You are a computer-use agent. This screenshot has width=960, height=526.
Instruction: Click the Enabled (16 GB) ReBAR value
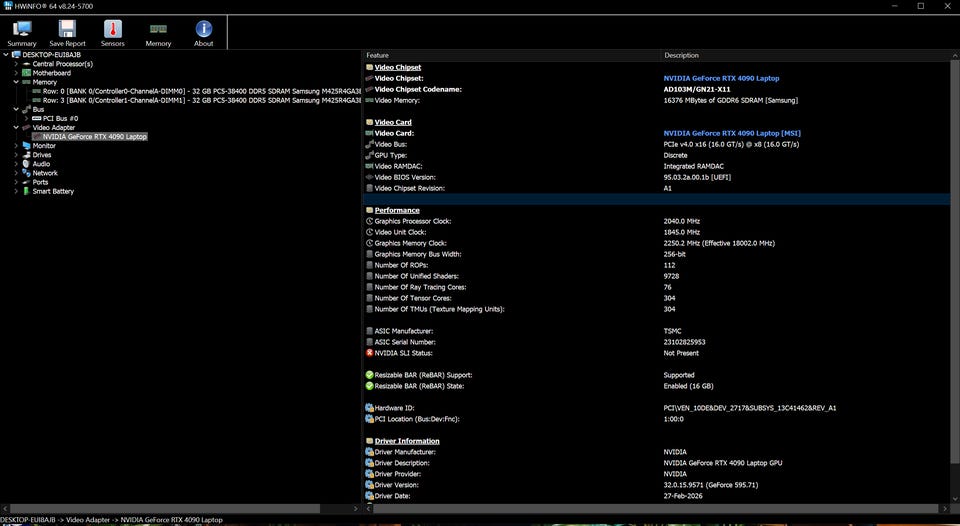point(688,386)
